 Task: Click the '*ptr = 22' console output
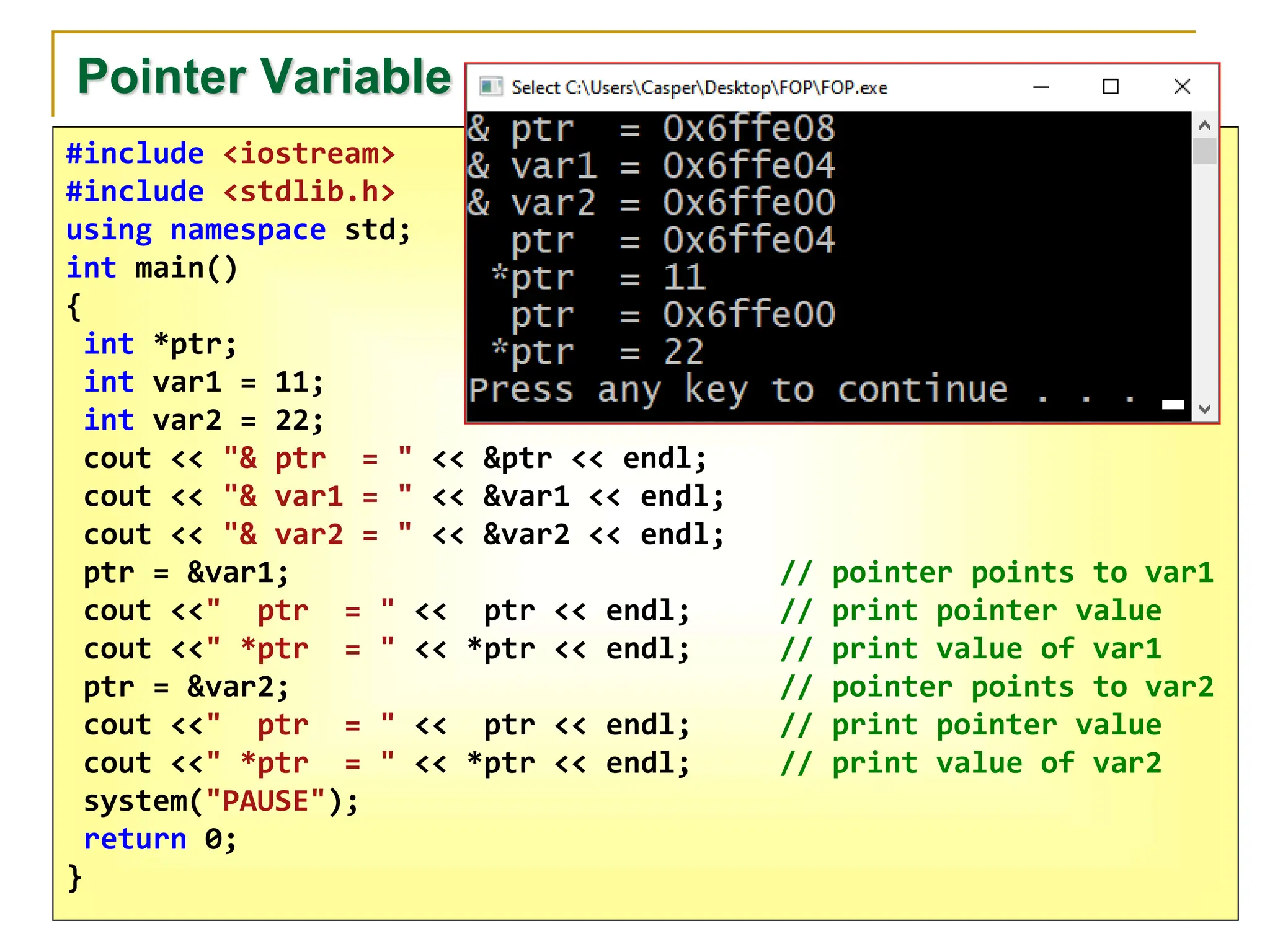[x=598, y=352]
